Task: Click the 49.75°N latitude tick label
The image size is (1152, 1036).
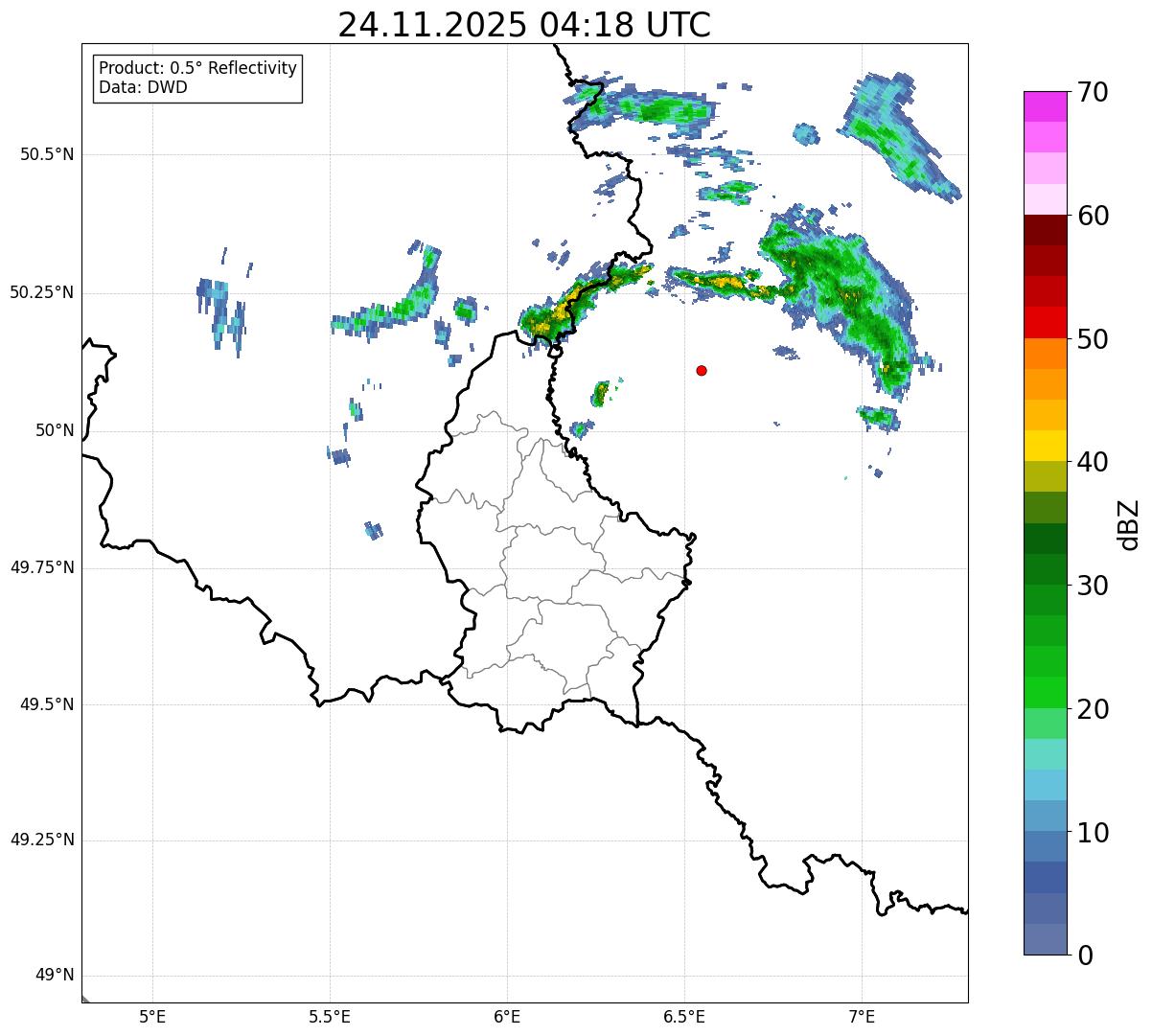Action: coord(41,567)
